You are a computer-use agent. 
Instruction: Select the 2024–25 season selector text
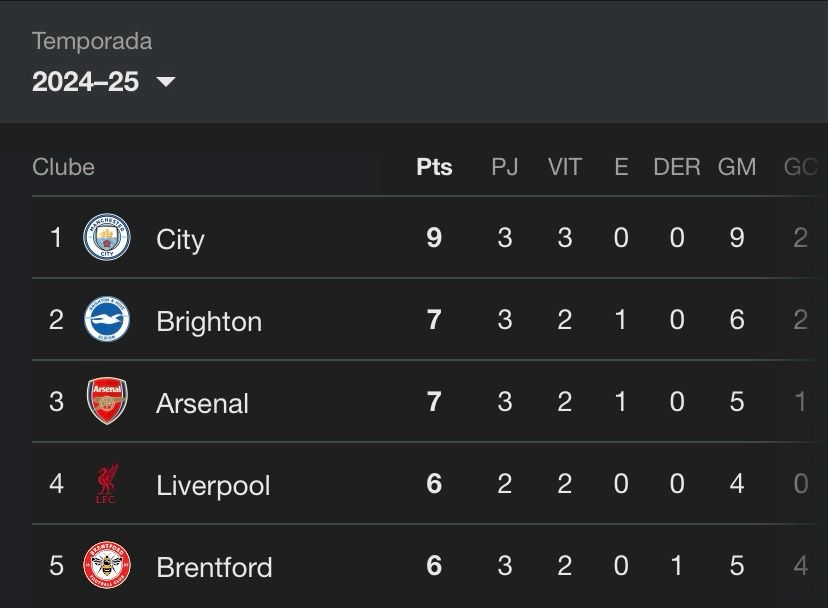point(85,82)
